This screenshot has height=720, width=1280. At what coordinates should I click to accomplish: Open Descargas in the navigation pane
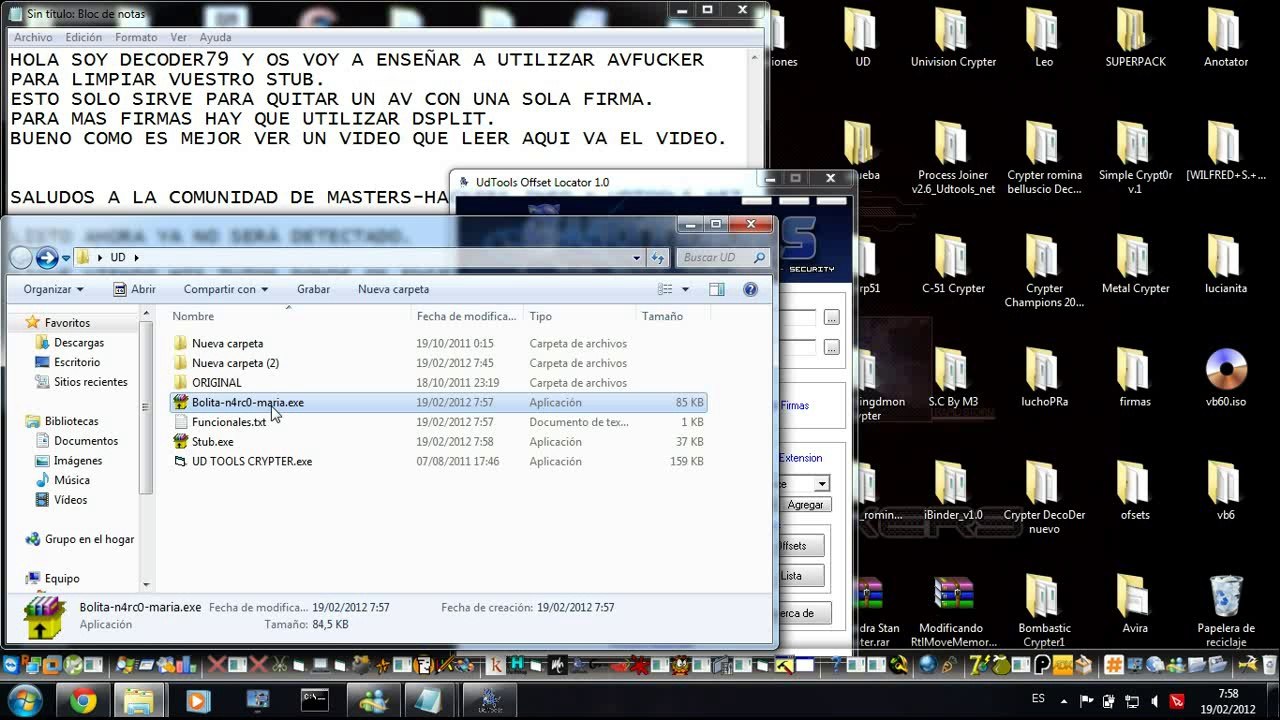coord(79,343)
